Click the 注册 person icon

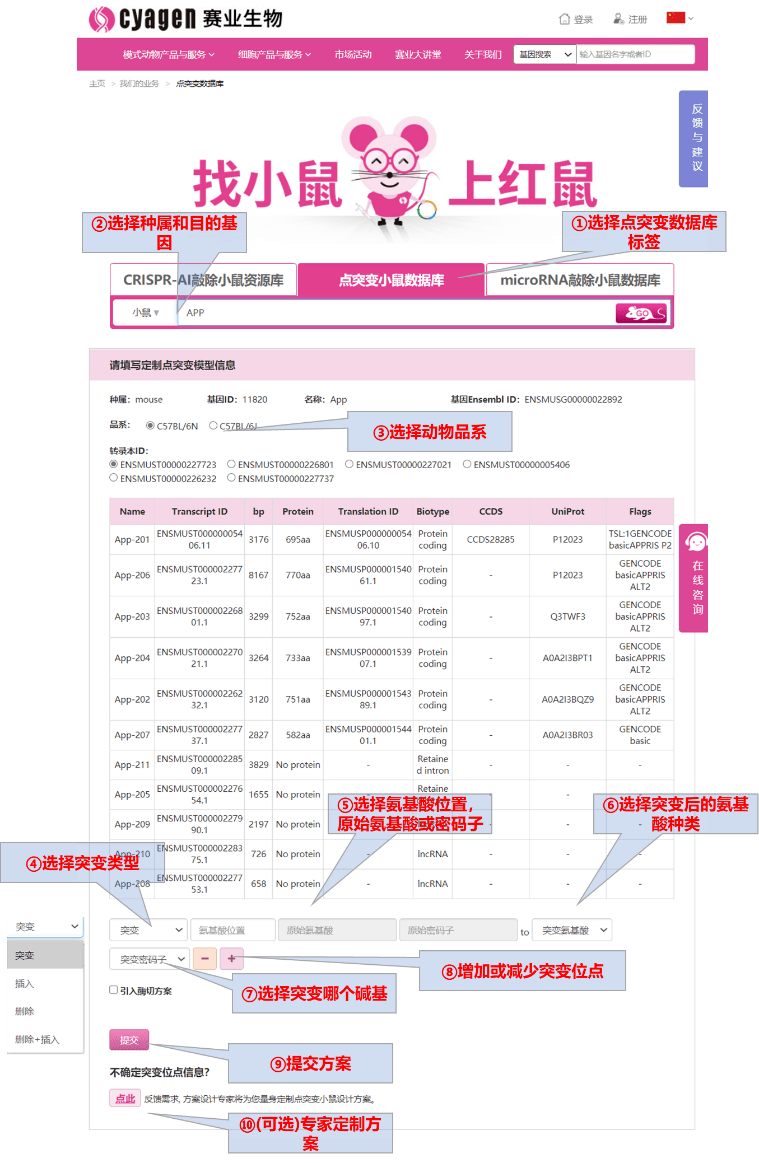pyautogui.click(x=618, y=19)
